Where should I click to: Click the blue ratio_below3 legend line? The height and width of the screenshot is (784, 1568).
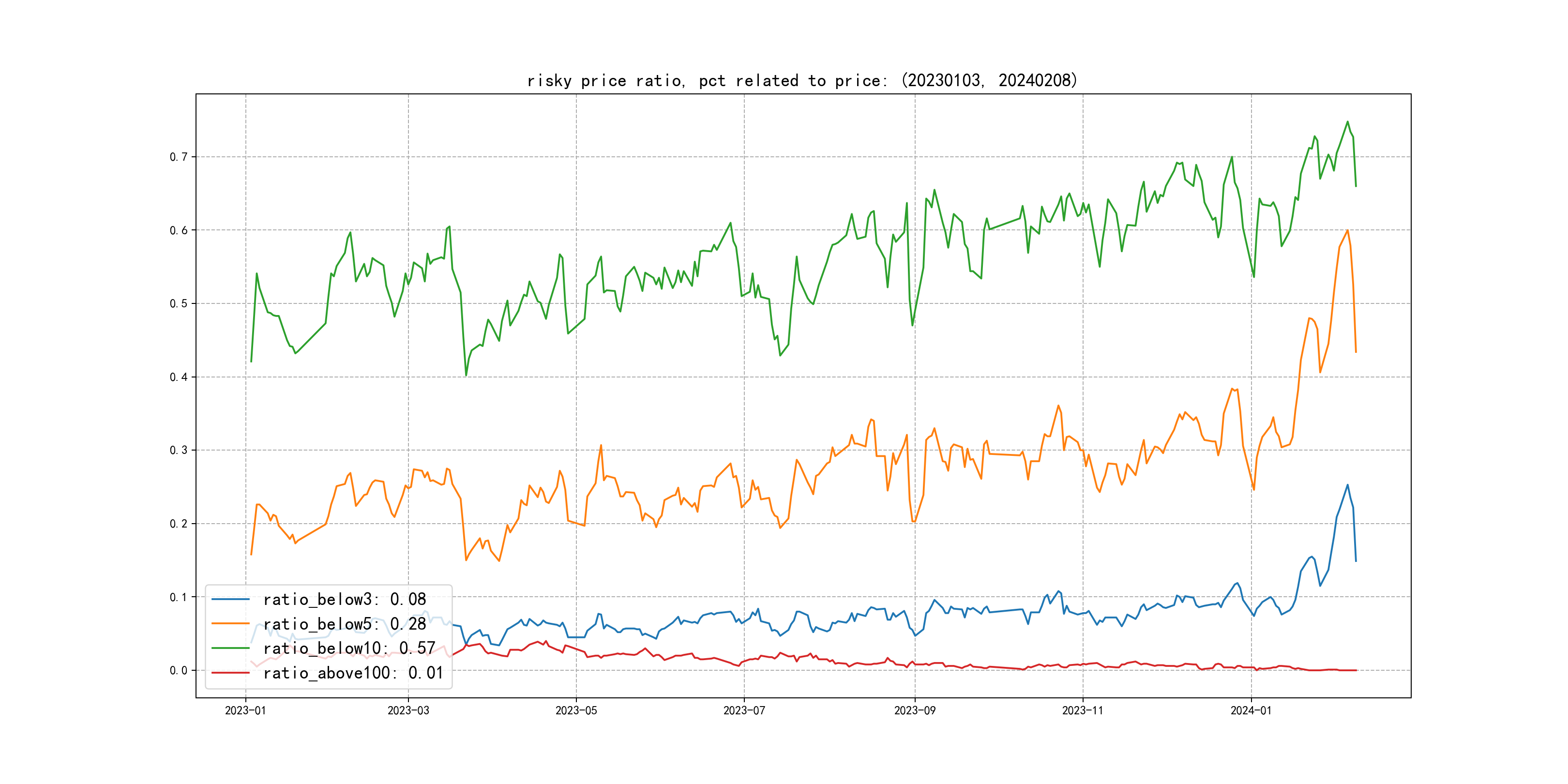[x=230, y=600]
